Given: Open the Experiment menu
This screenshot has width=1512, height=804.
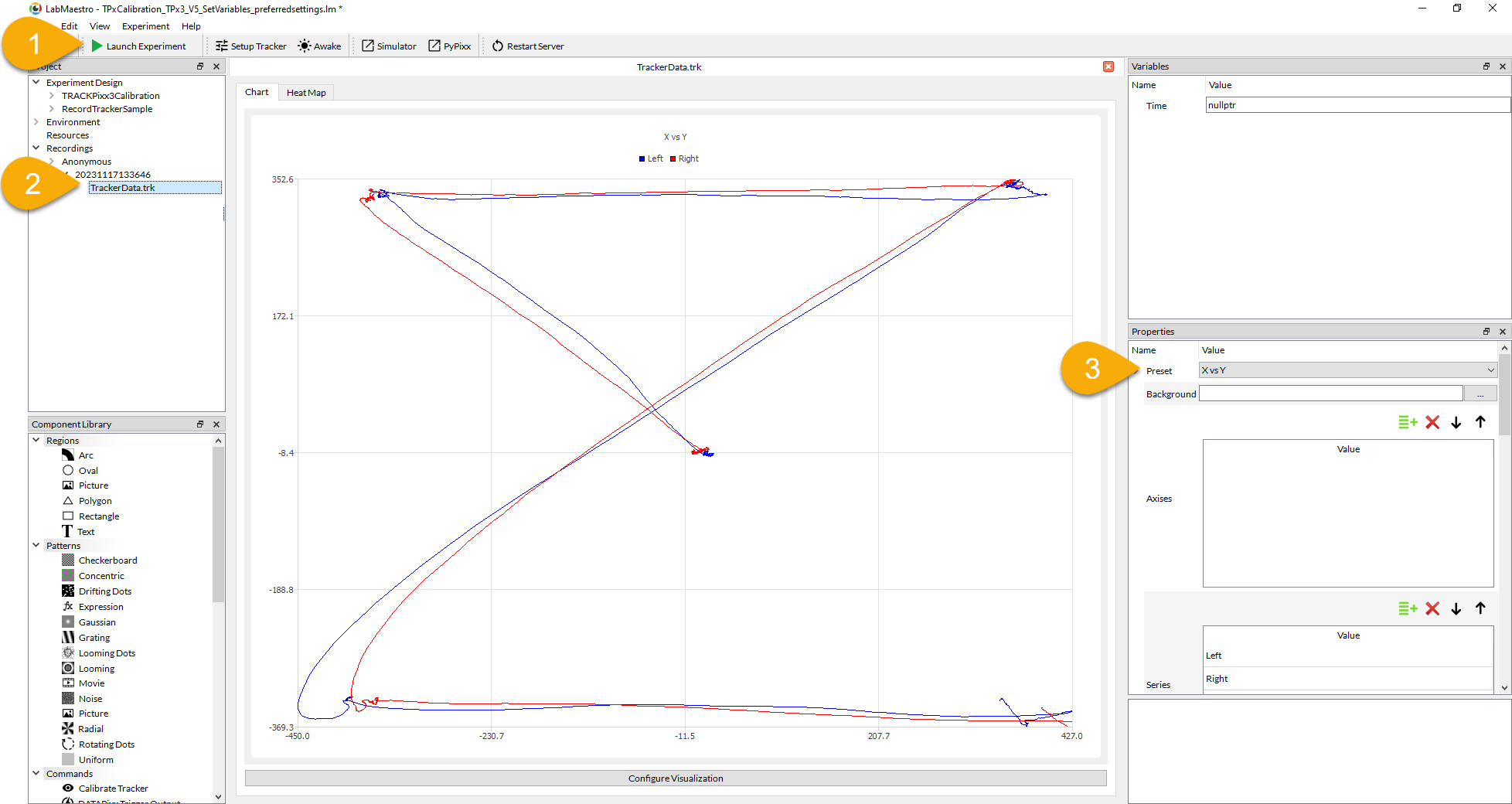Looking at the screenshot, I should [145, 26].
